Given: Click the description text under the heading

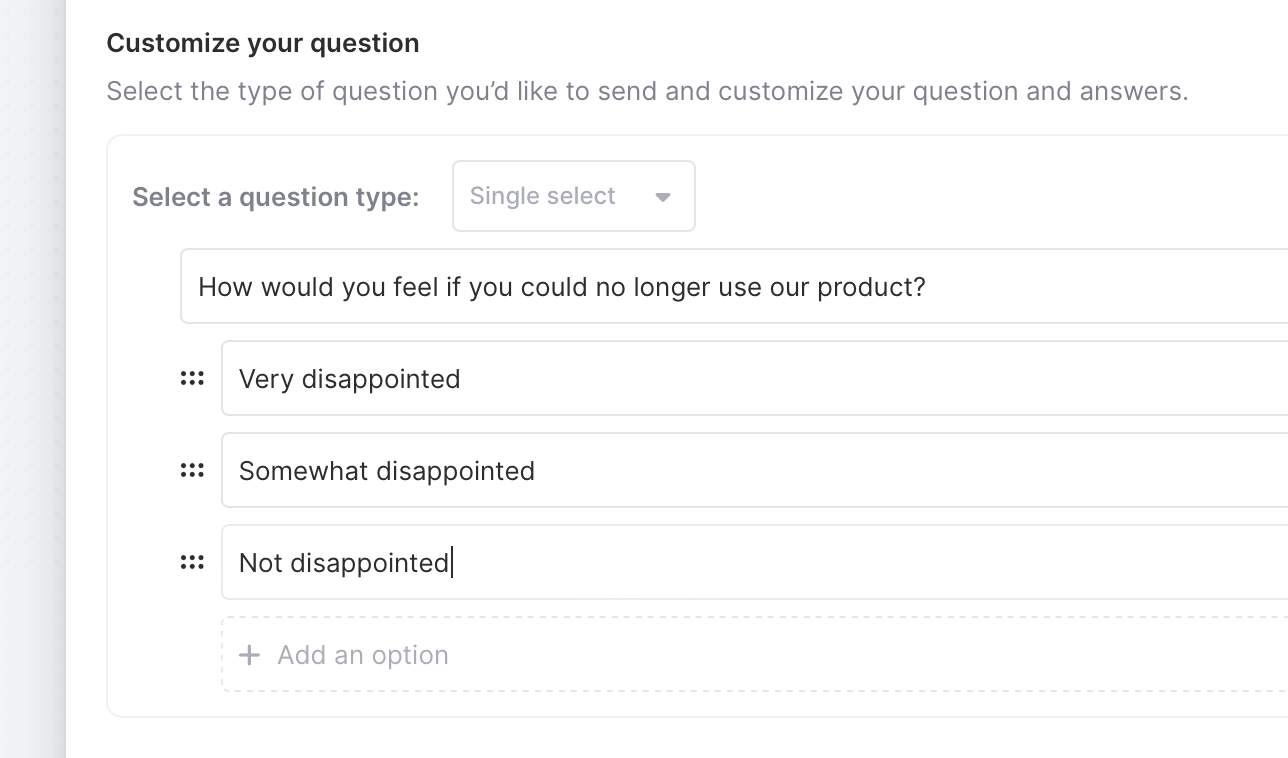Looking at the screenshot, I should [647, 91].
